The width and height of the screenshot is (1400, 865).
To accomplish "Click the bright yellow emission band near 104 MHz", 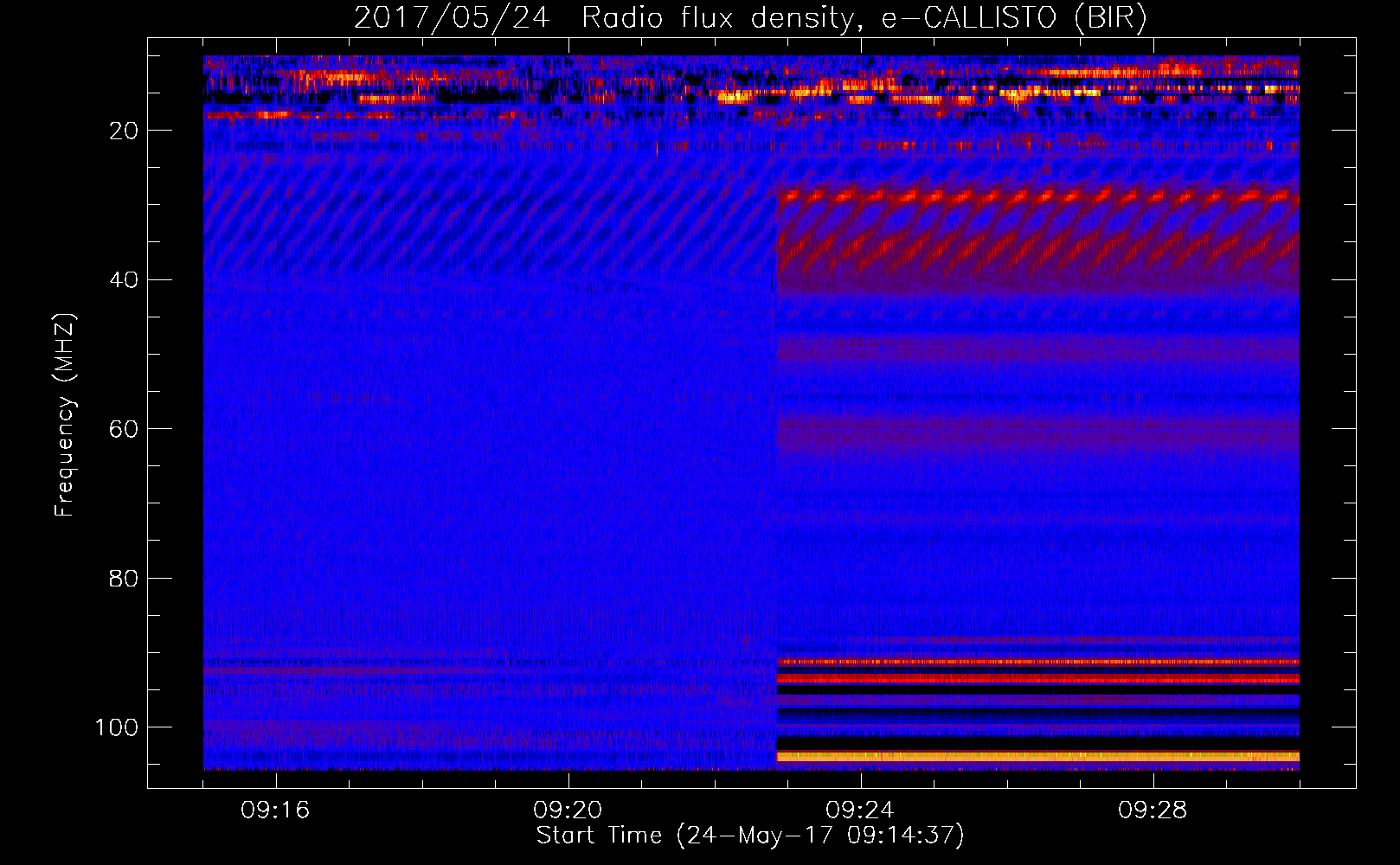I will point(1037,757).
